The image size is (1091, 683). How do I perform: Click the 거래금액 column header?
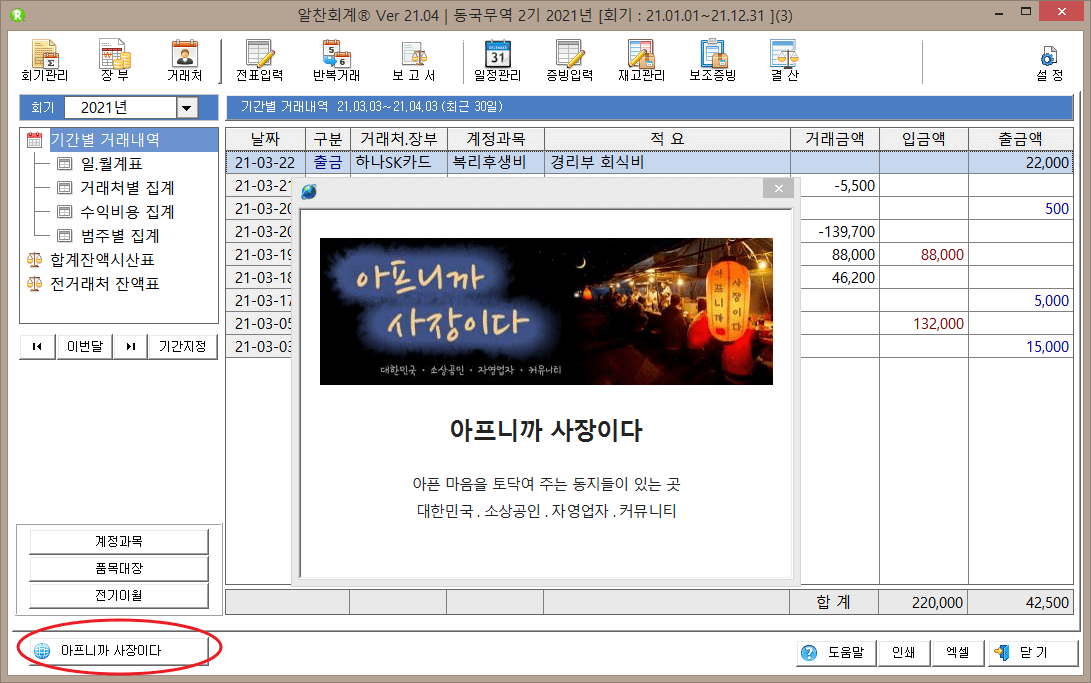coord(835,139)
